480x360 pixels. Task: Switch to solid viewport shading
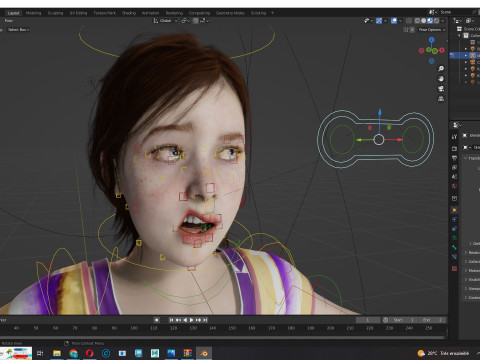point(424,21)
